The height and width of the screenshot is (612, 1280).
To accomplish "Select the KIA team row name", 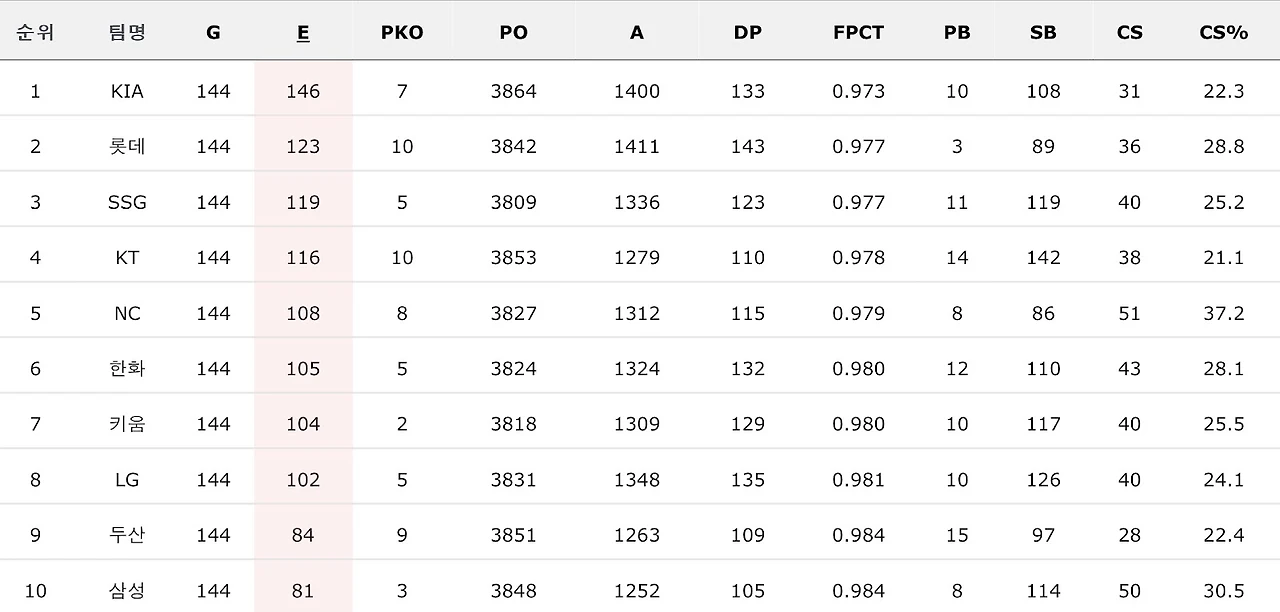I will click(x=127, y=91).
